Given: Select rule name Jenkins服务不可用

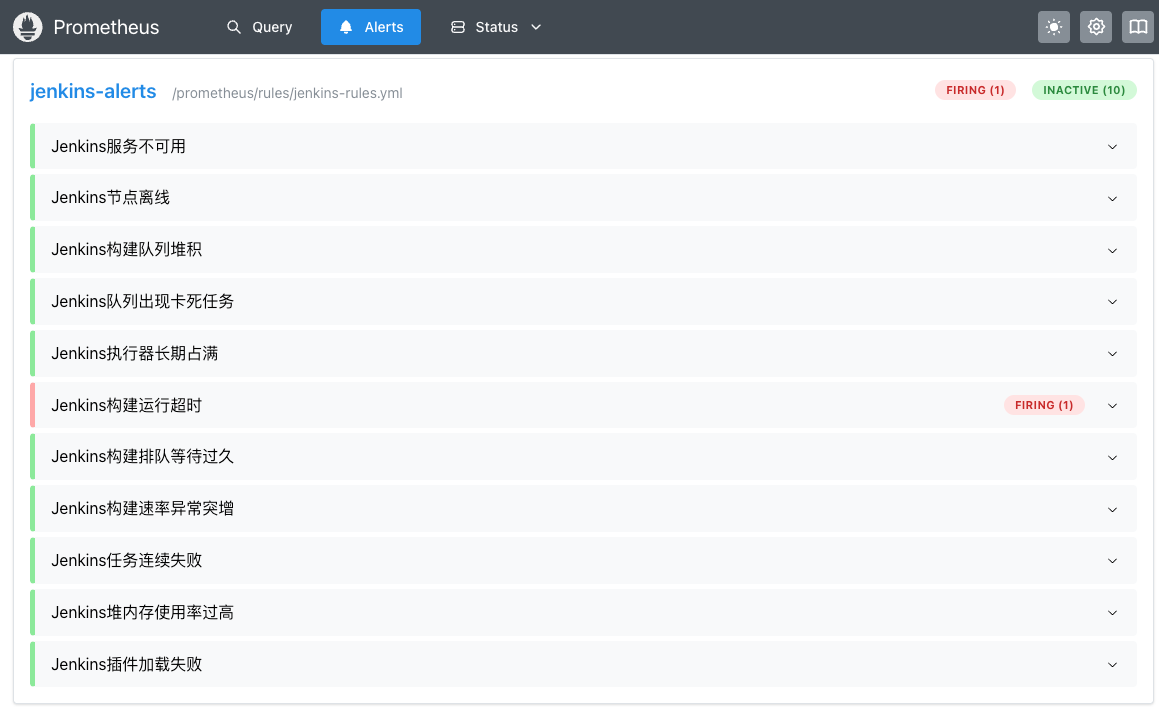Looking at the screenshot, I should pyautogui.click(x=118, y=146).
